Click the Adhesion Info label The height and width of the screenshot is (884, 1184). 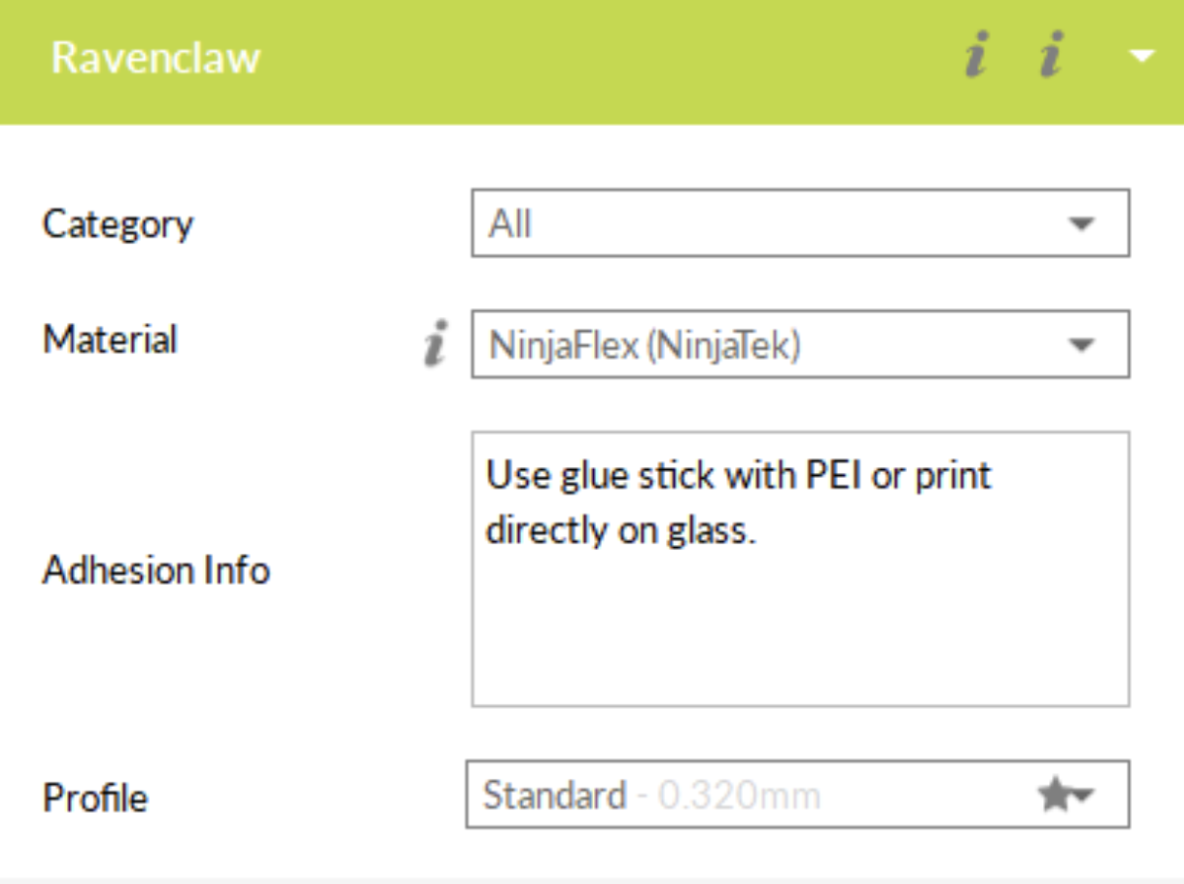pos(156,570)
